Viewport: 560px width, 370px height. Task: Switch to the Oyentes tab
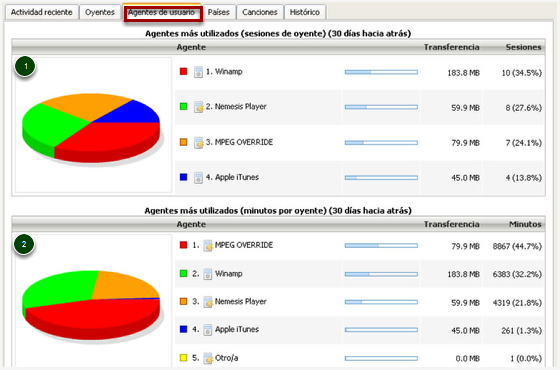[x=100, y=12]
